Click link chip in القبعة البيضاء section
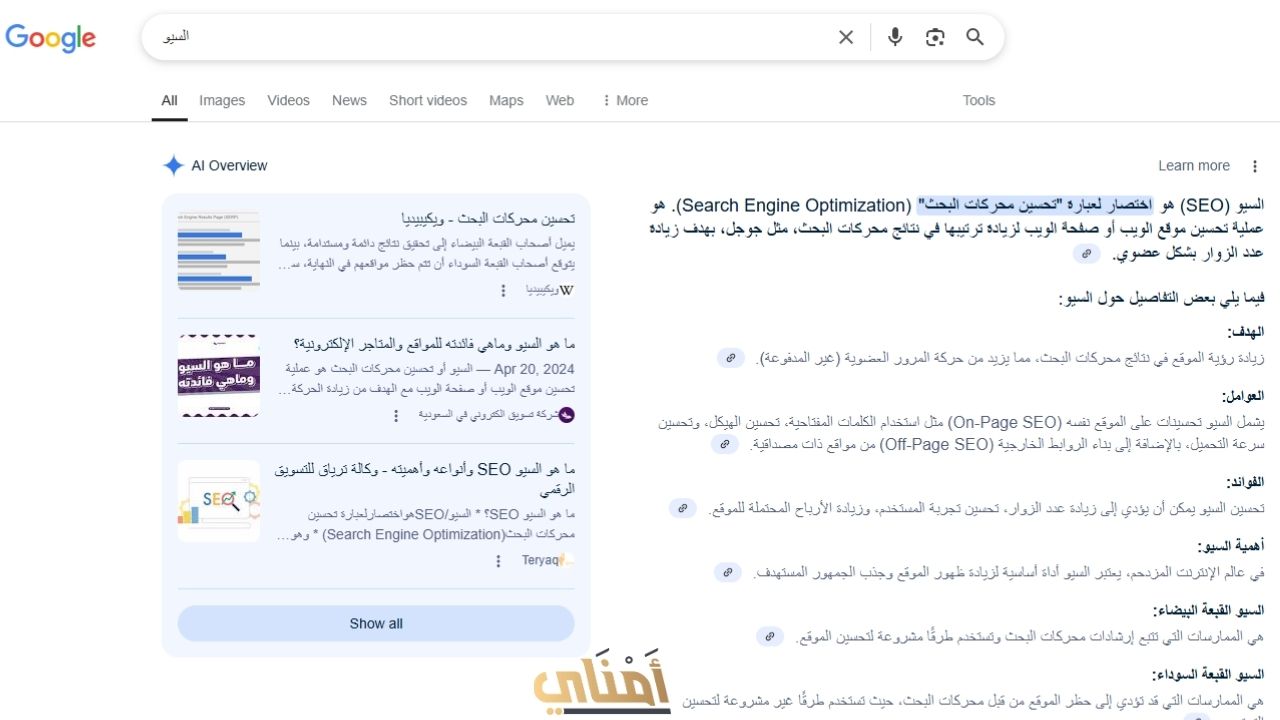Screen dimensions: 1280x720 (x=770, y=636)
